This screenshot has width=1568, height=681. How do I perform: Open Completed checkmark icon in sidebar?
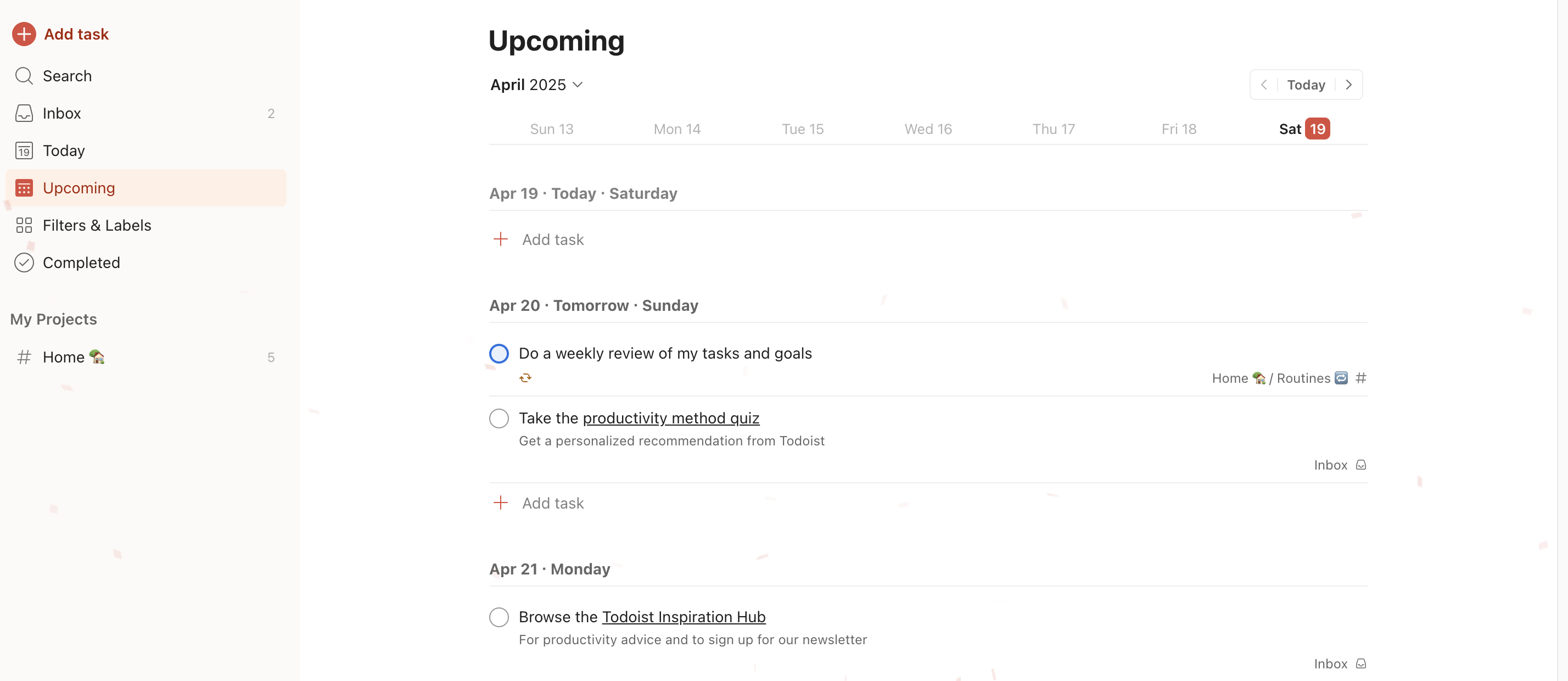(x=24, y=263)
